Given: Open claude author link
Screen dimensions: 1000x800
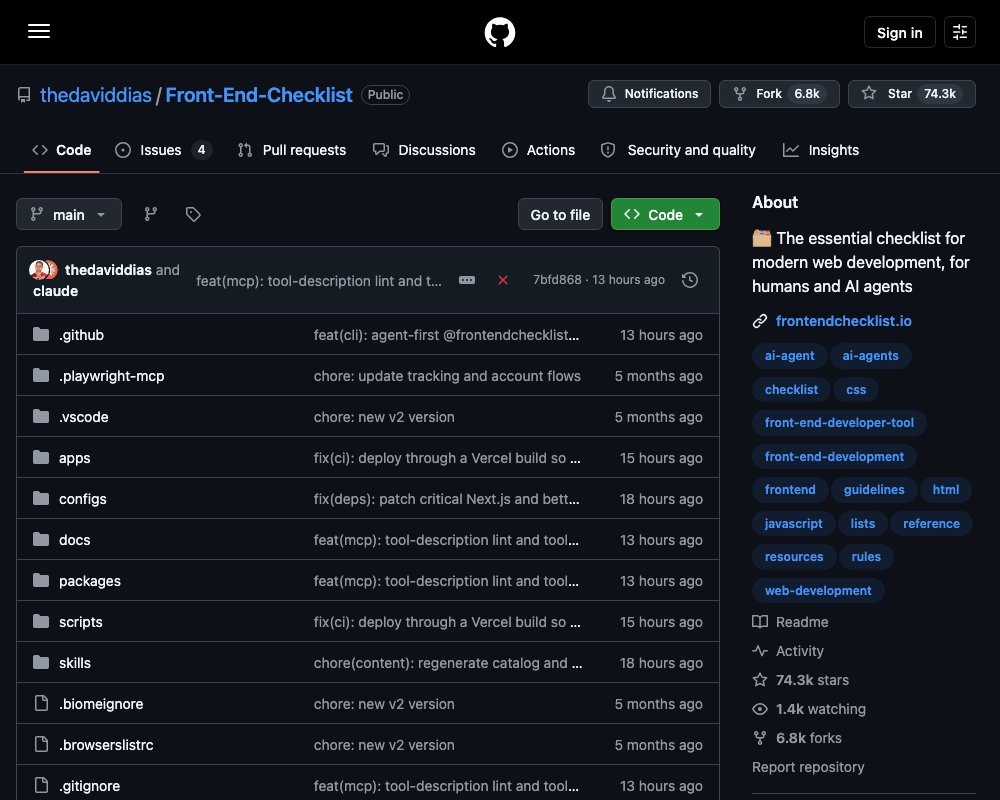Looking at the screenshot, I should coord(55,291).
